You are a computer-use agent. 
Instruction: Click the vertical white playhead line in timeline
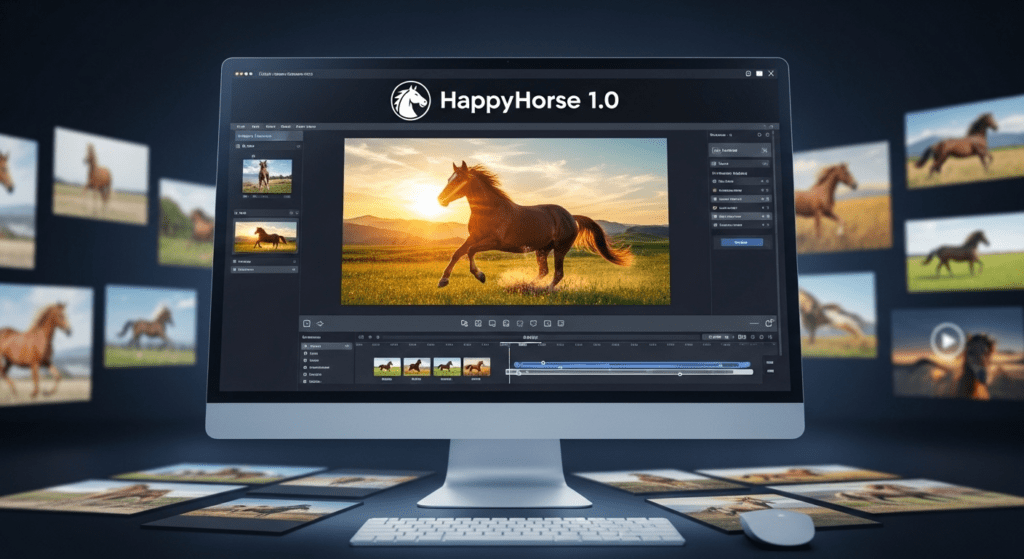[509, 362]
